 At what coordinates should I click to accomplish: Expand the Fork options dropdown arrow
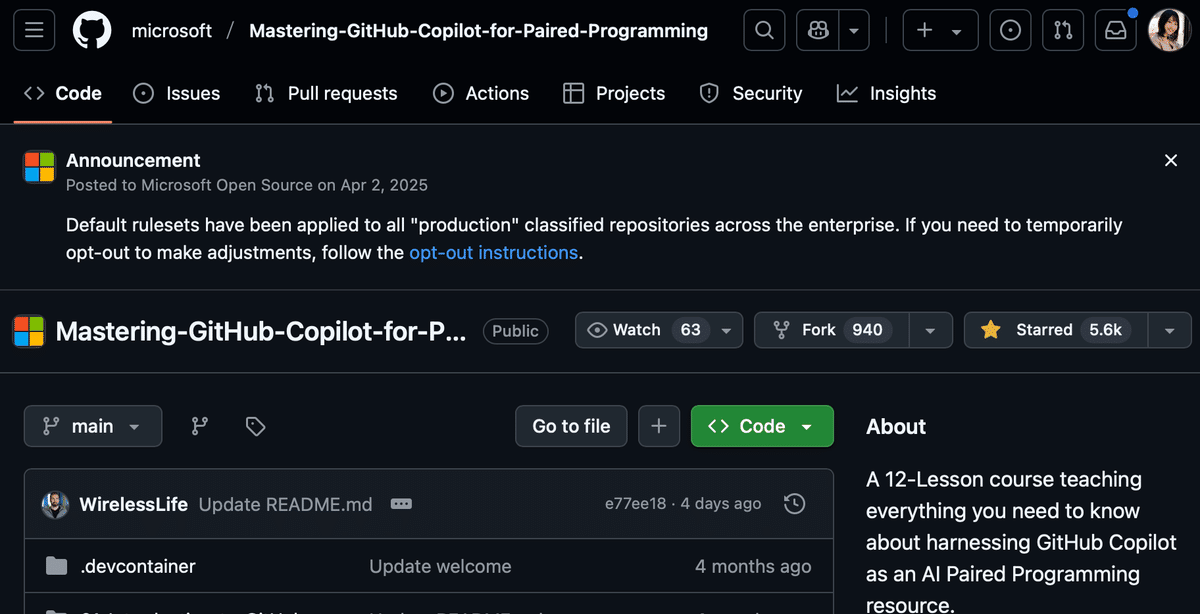click(x=930, y=330)
